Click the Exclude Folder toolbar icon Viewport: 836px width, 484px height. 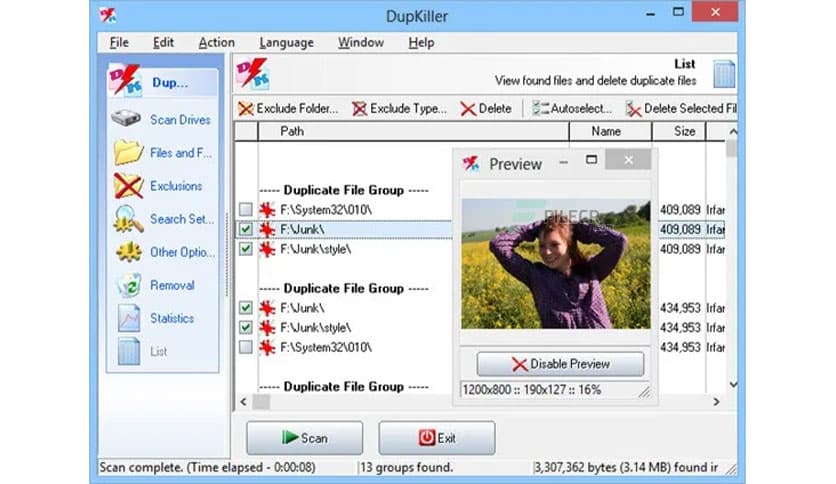click(x=246, y=108)
